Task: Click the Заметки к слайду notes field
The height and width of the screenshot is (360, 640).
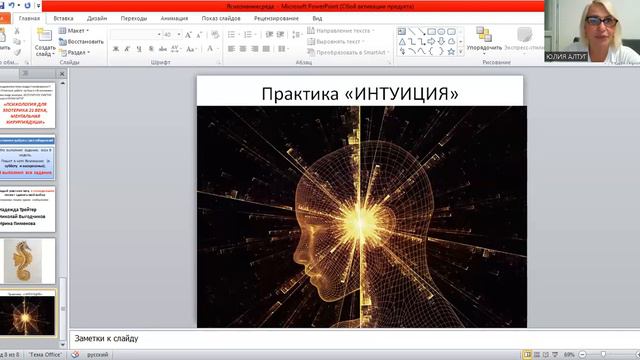Action: [x=354, y=338]
